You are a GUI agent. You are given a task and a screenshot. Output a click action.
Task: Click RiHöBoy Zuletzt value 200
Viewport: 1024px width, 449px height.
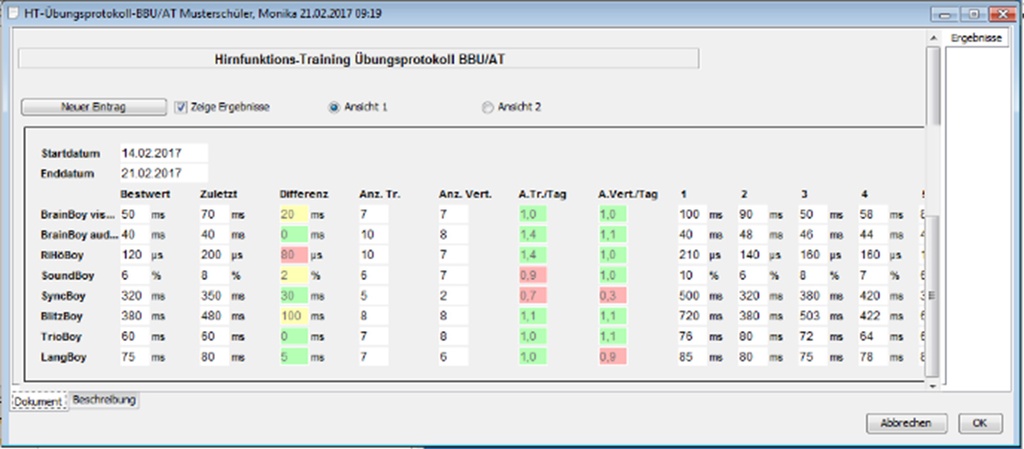[x=214, y=255]
